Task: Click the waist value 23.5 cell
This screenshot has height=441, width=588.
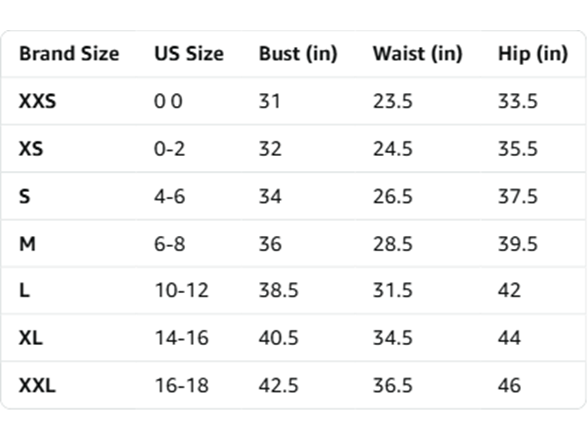Action: (x=393, y=101)
